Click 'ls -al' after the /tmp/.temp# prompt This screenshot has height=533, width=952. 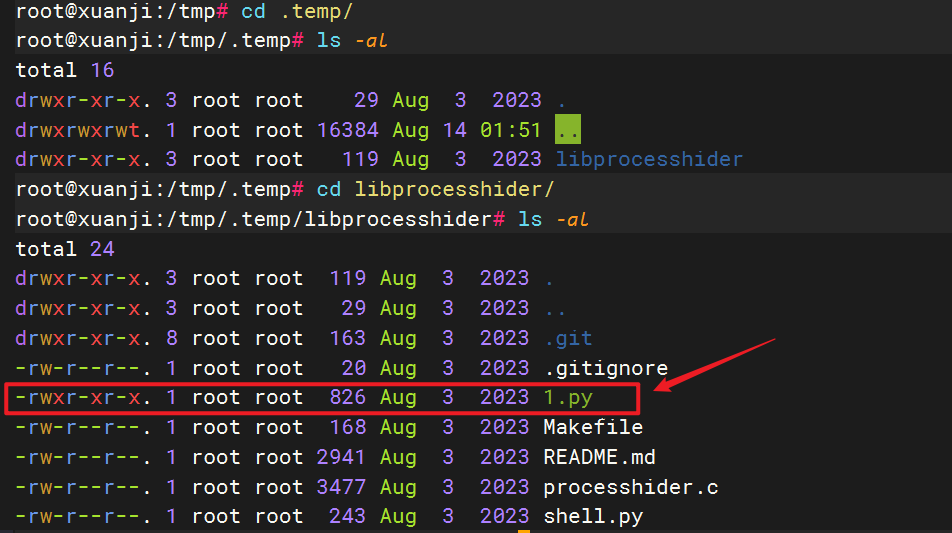(x=352, y=41)
